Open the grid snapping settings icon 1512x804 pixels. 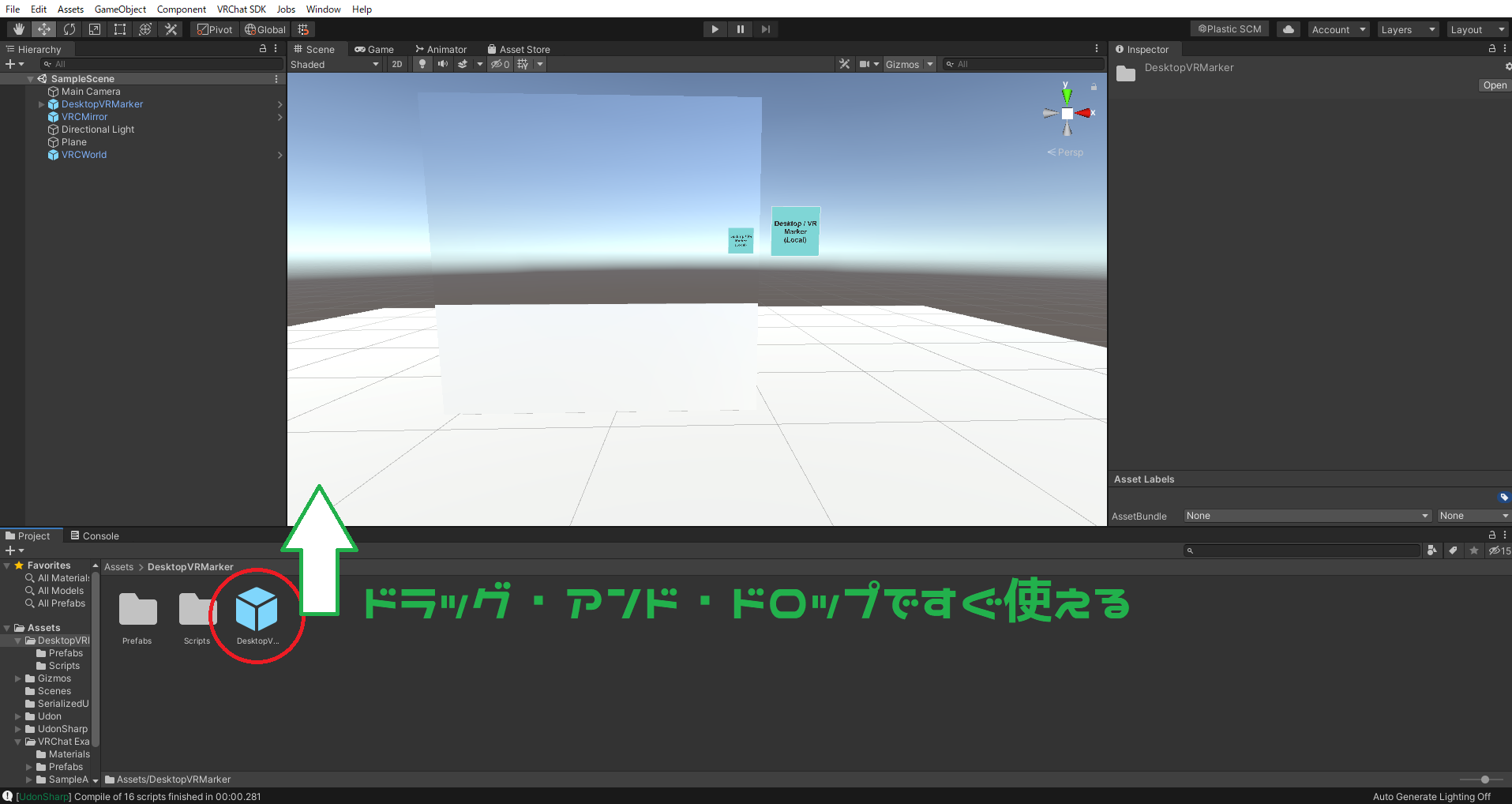point(303,28)
